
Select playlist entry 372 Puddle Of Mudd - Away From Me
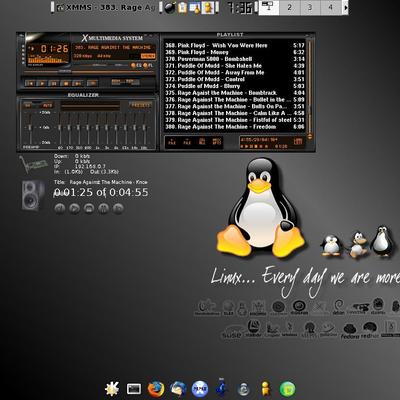(235, 73)
